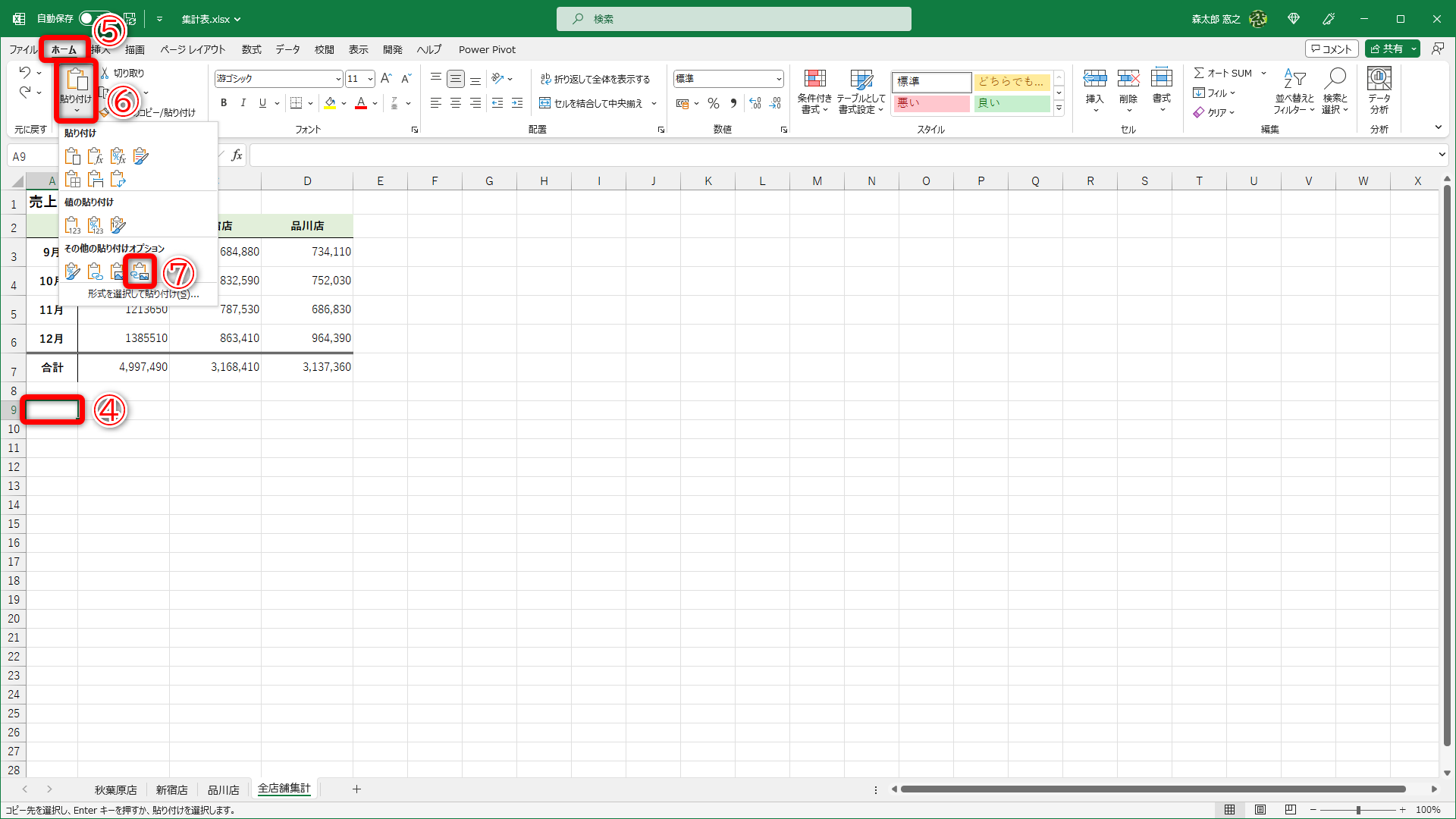Open the Data ribbon tab
1456x819 pixels.
[x=287, y=49]
